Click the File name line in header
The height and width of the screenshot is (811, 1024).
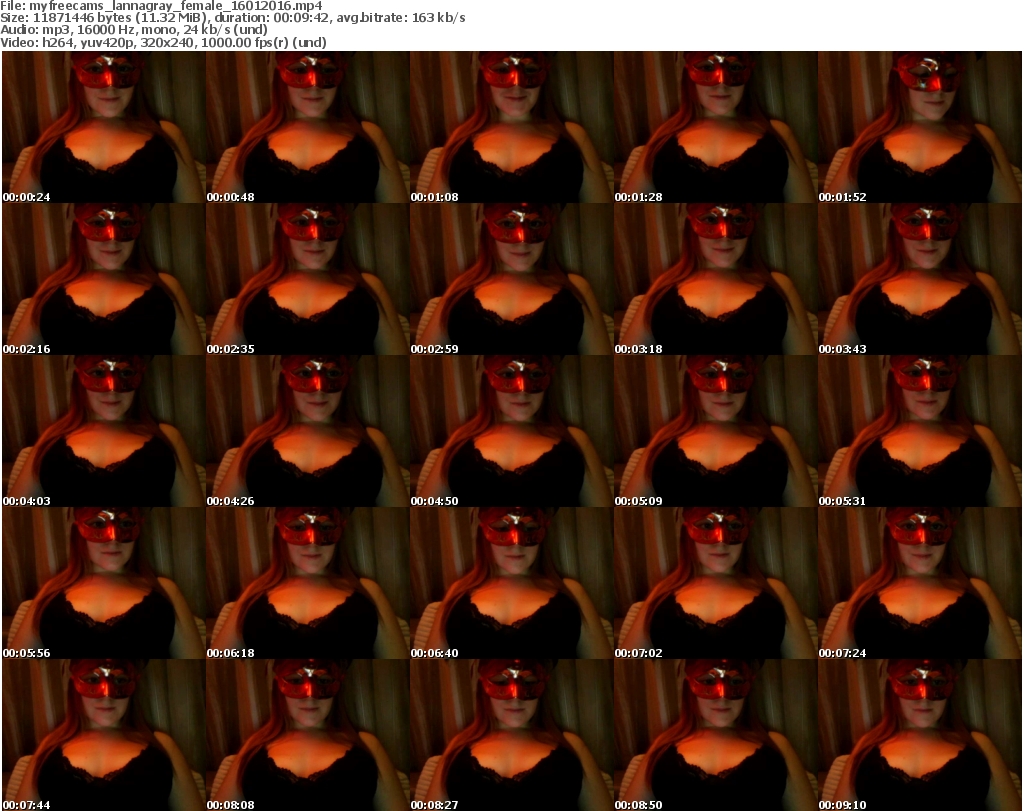click(x=161, y=6)
